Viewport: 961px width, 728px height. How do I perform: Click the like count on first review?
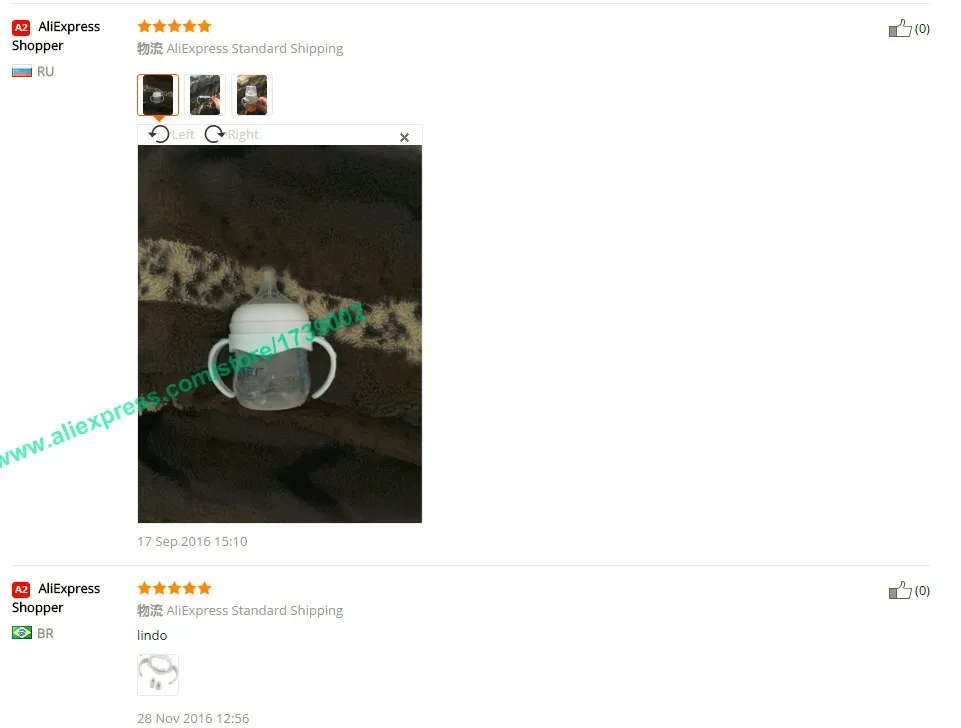922,29
